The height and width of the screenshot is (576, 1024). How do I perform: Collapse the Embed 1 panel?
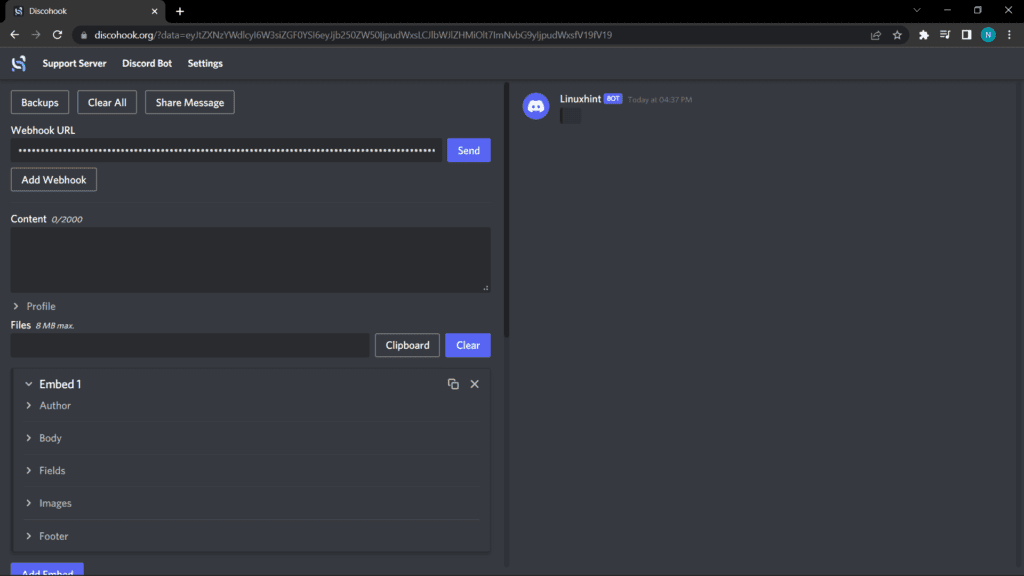[x=30, y=384]
